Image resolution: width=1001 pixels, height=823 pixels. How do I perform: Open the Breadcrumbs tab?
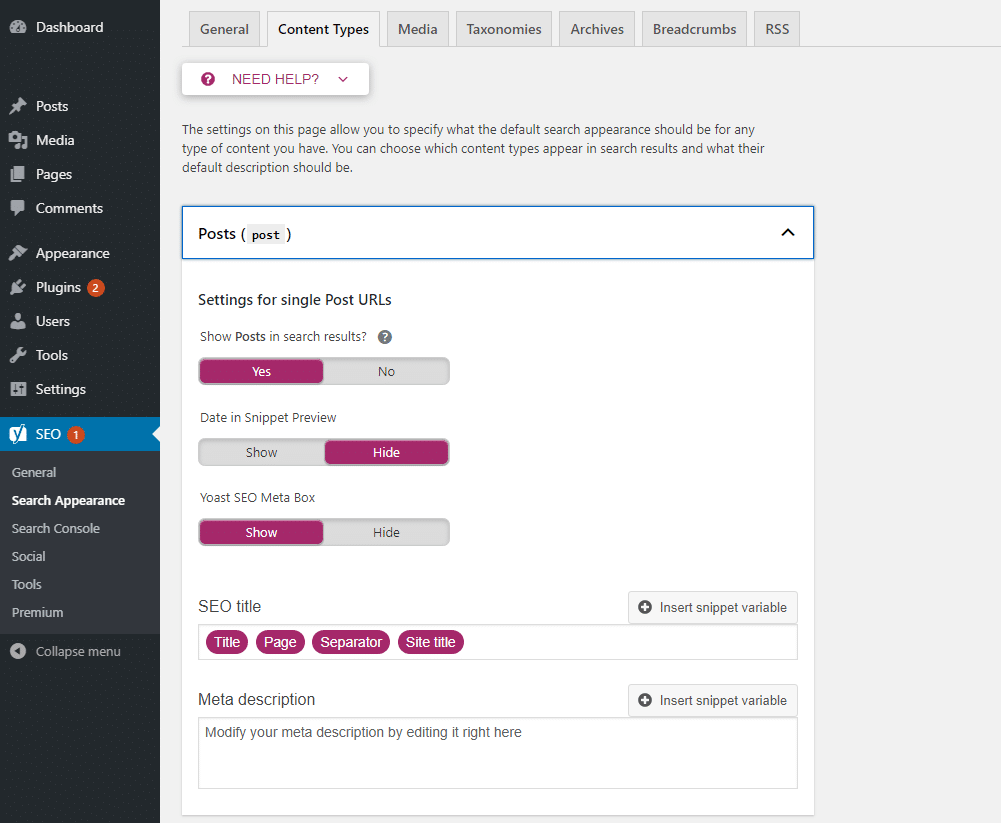694,29
